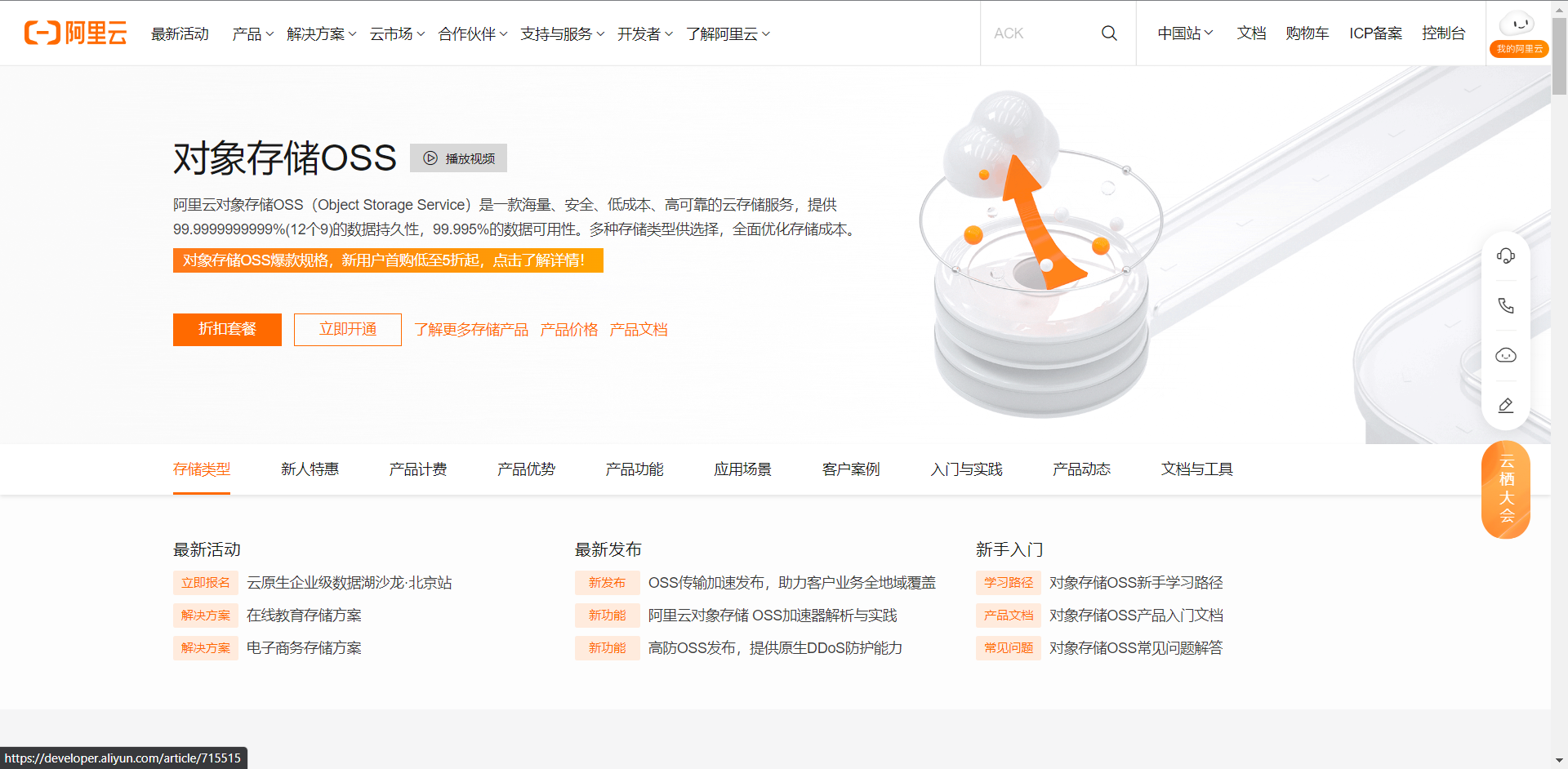This screenshot has width=1568, height=769.
Task: Click the 立即开通 button
Action: pyautogui.click(x=348, y=330)
